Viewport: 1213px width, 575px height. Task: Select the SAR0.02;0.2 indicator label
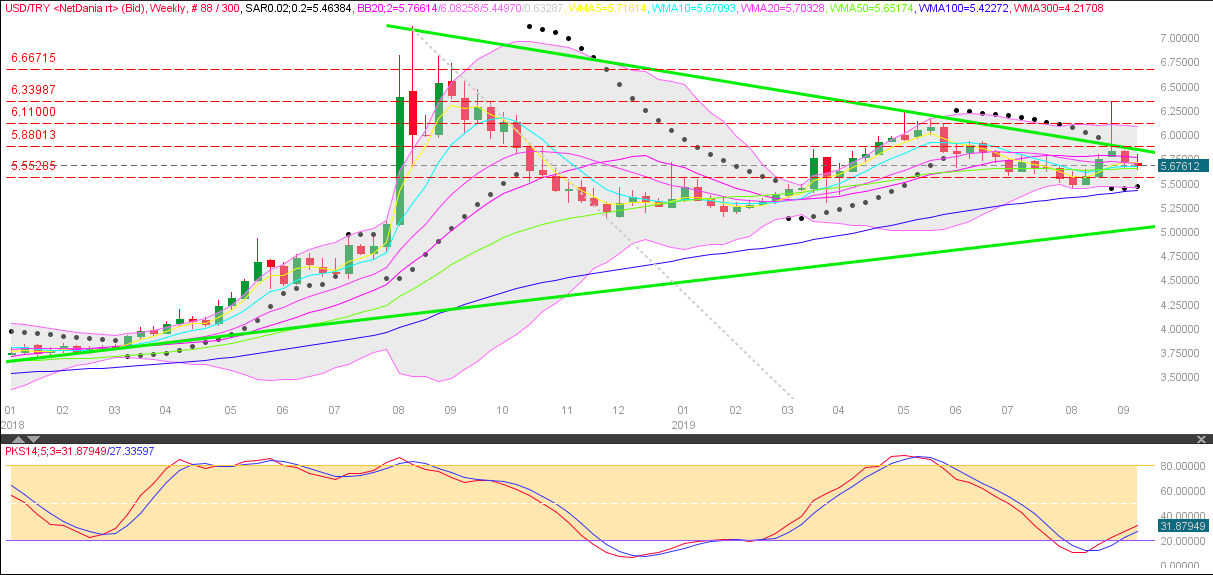click(297, 8)
